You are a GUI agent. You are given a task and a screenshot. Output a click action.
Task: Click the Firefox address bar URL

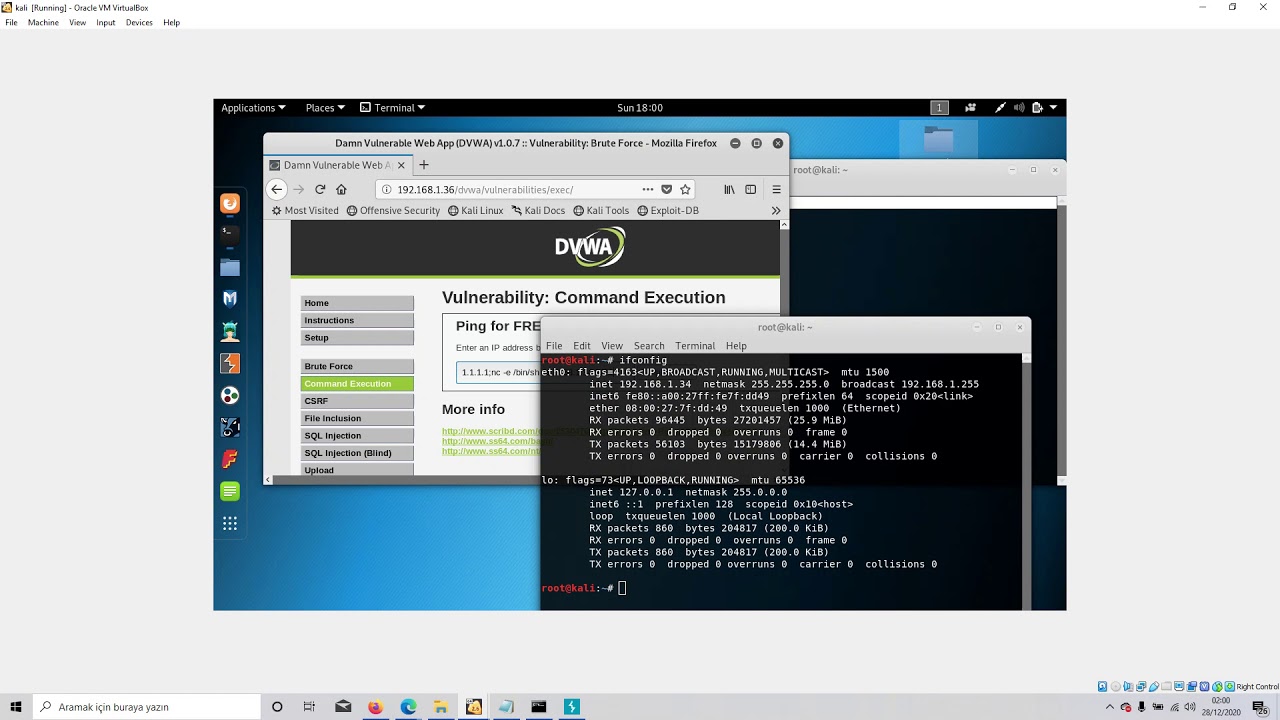tap(485, 189)
